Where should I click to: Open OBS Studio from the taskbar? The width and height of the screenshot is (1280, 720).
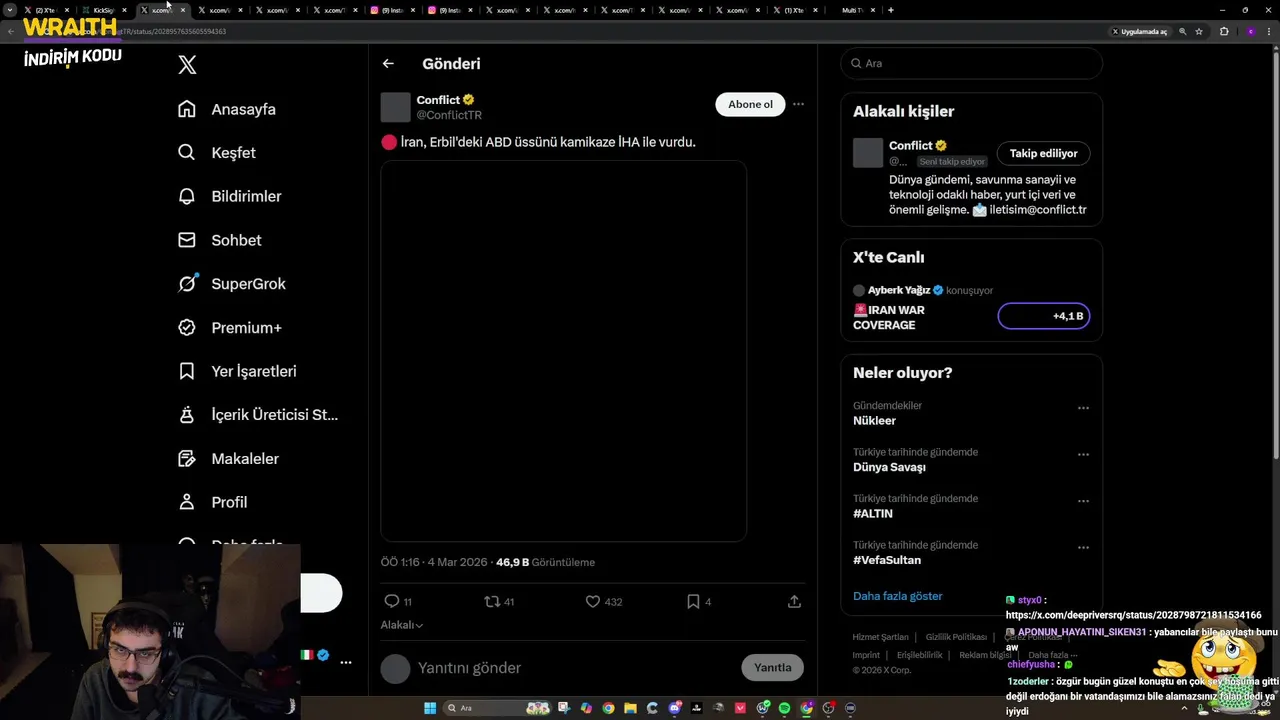[x=828, y=708]
